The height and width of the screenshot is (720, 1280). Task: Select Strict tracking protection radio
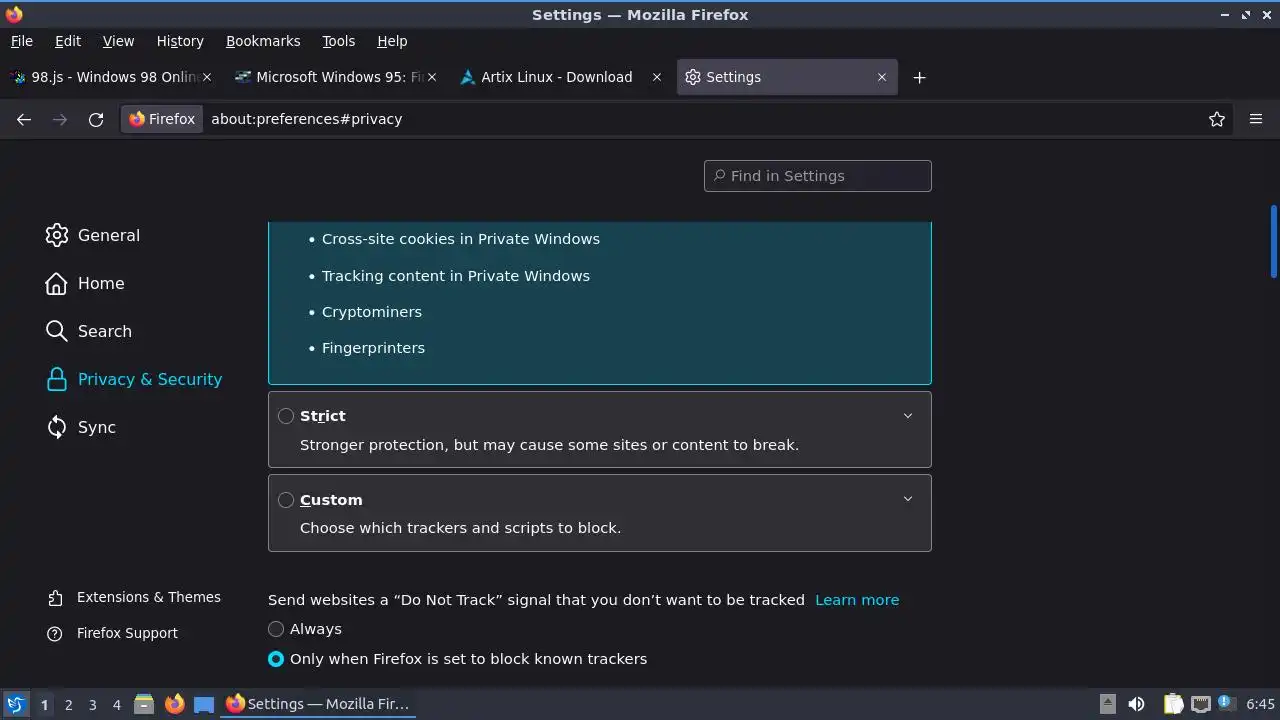(x=286, y=416)
